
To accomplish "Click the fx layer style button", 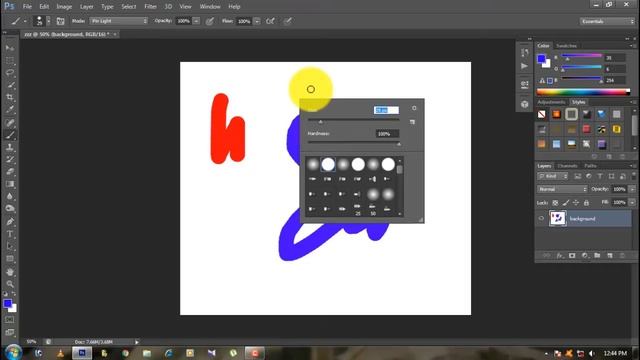I will pyautogui.click(x=559, y=256).
